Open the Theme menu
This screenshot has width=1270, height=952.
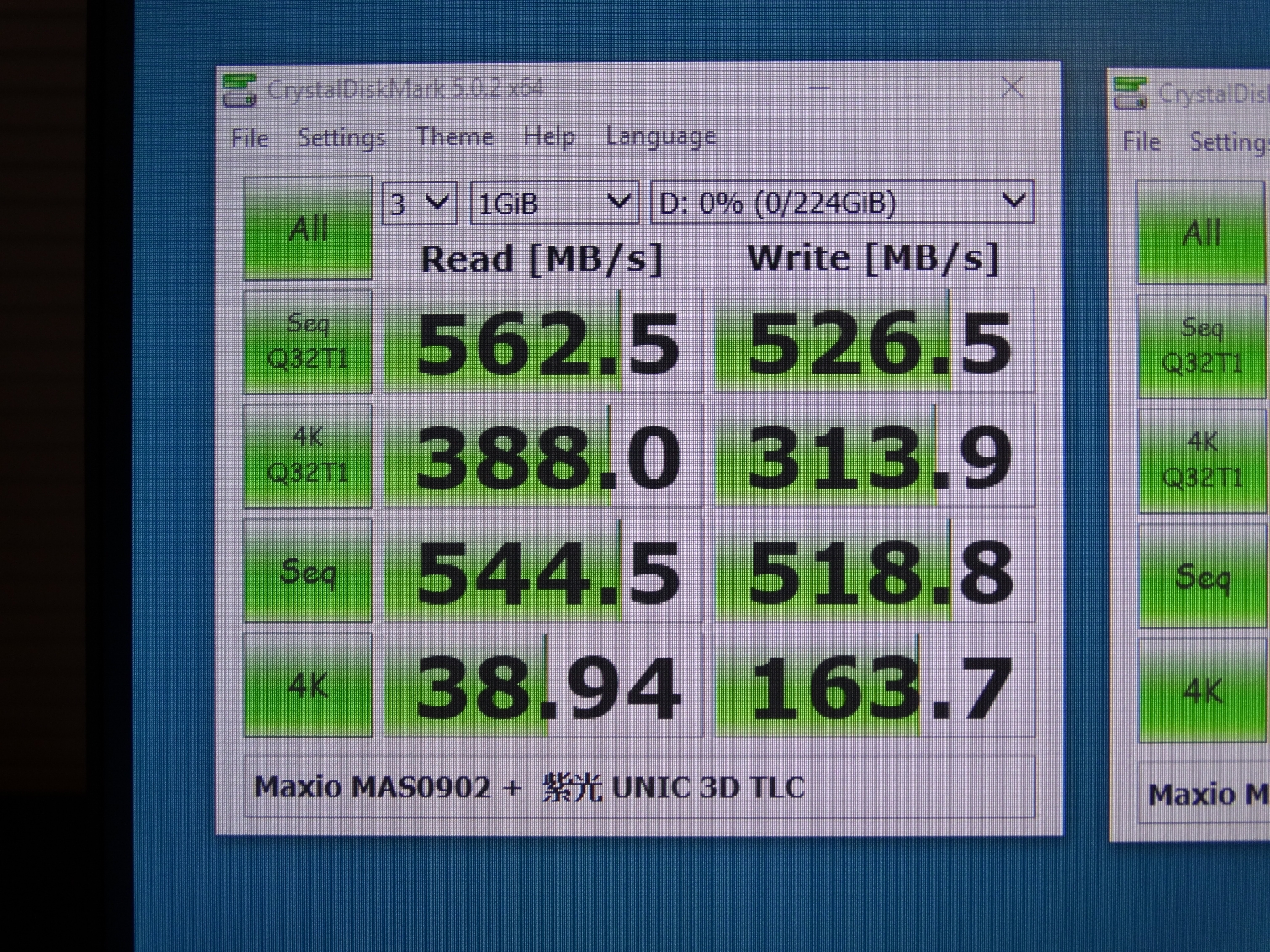pyautogui.click(x=455, y=136)
